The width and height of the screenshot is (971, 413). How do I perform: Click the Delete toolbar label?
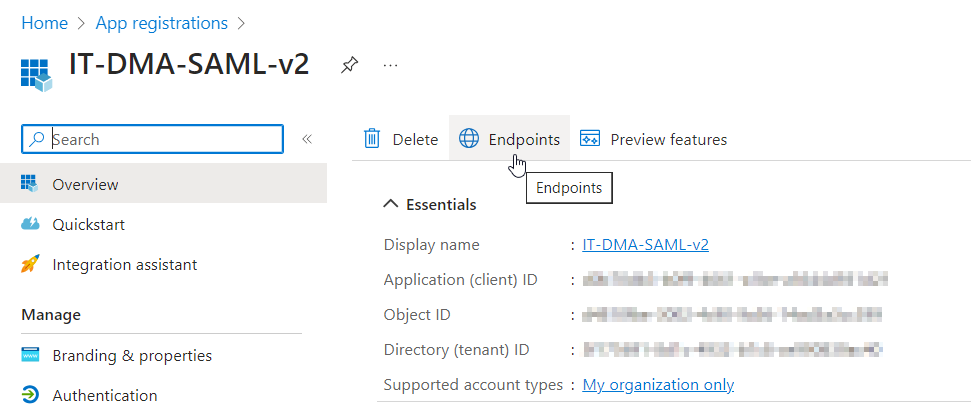[415, 140]
